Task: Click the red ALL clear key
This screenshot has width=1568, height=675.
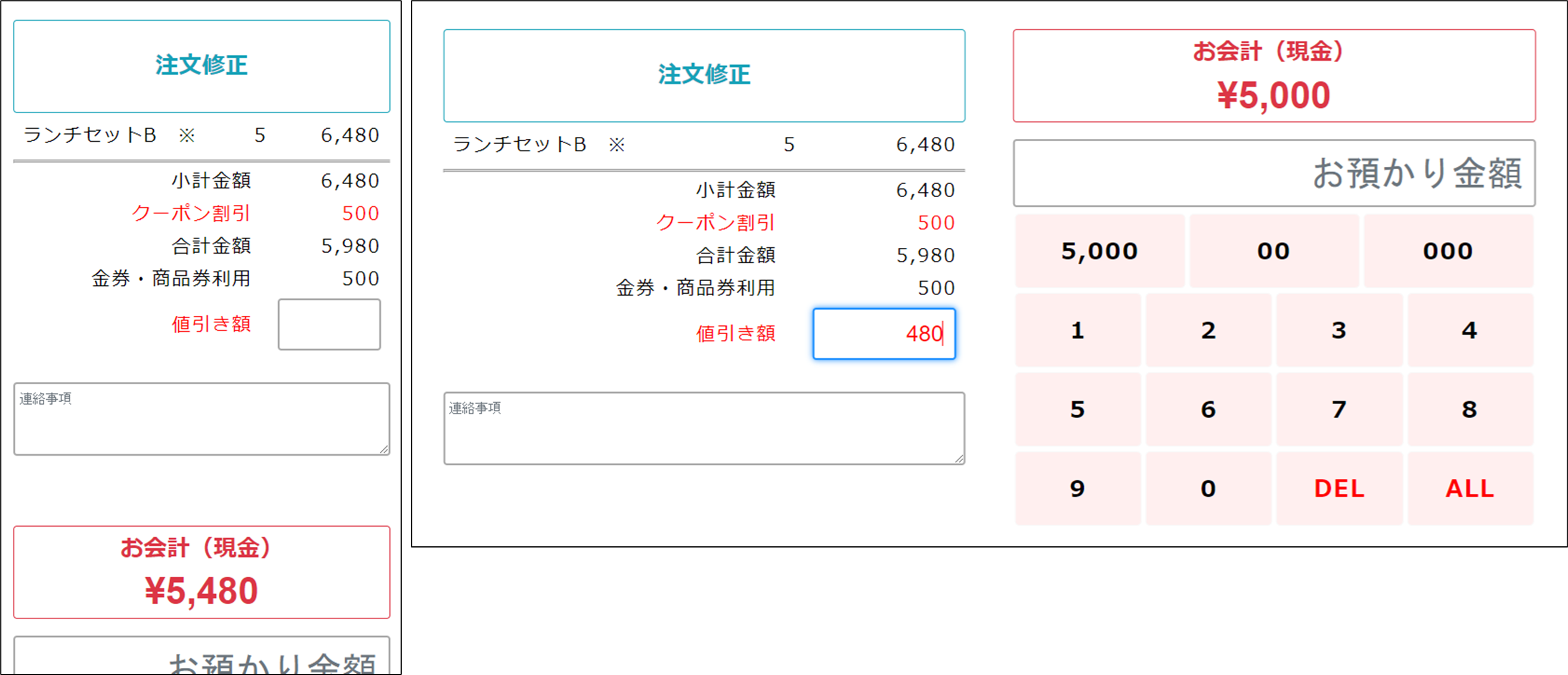Action: point(1470,489)
